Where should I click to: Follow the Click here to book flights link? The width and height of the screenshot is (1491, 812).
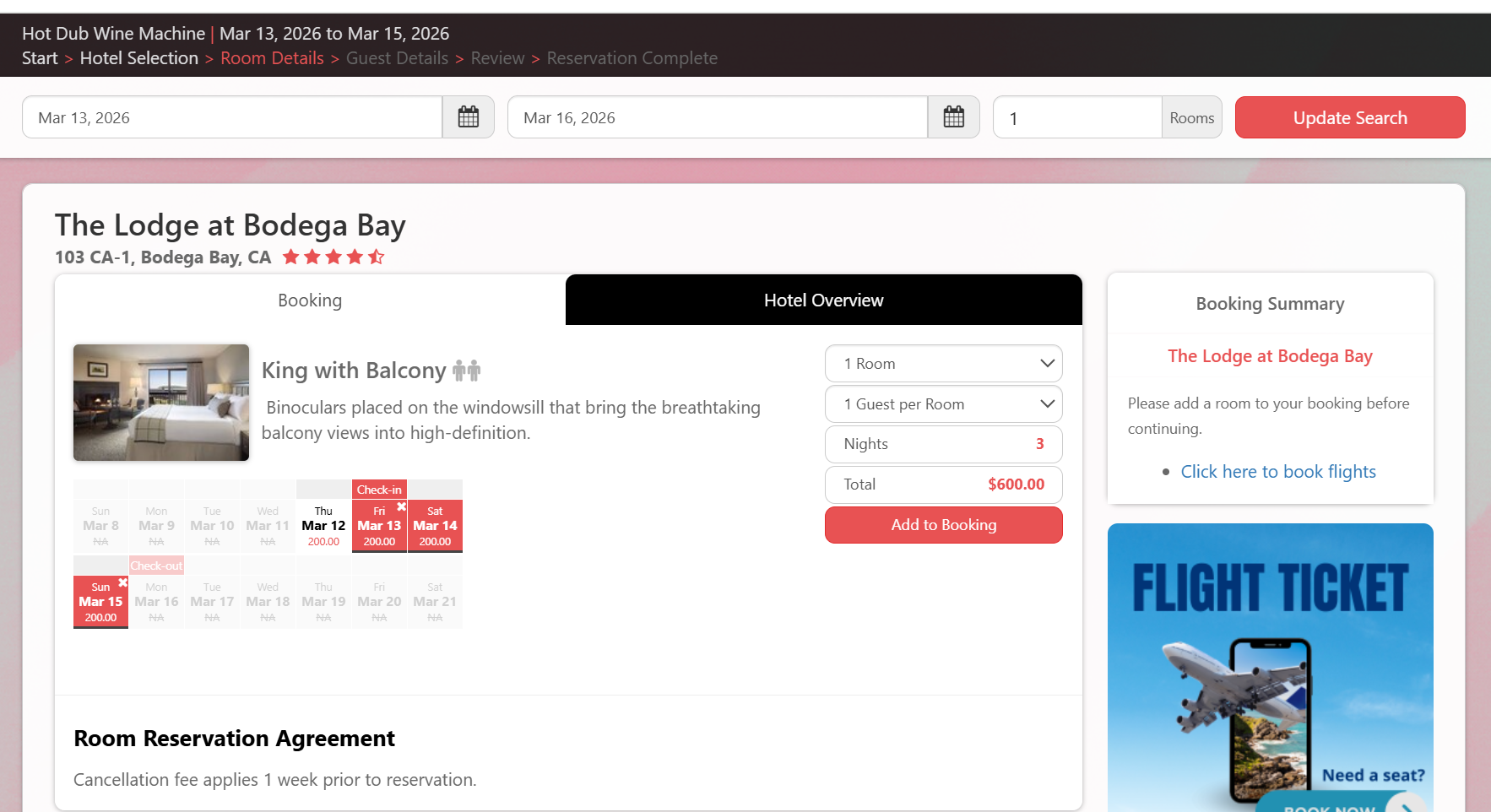[1278, 472]
